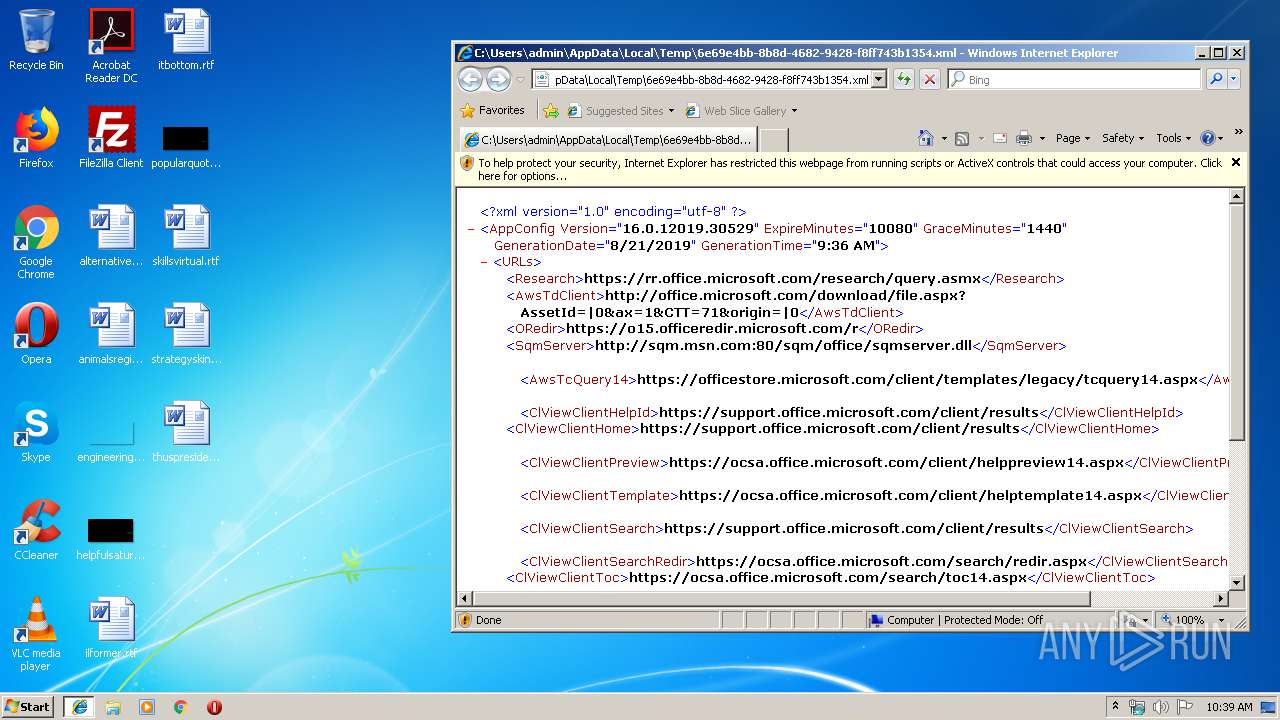This screenshot has width=1280, height=720.
Task: Stop loading the page
Action: tap(930, 79)
